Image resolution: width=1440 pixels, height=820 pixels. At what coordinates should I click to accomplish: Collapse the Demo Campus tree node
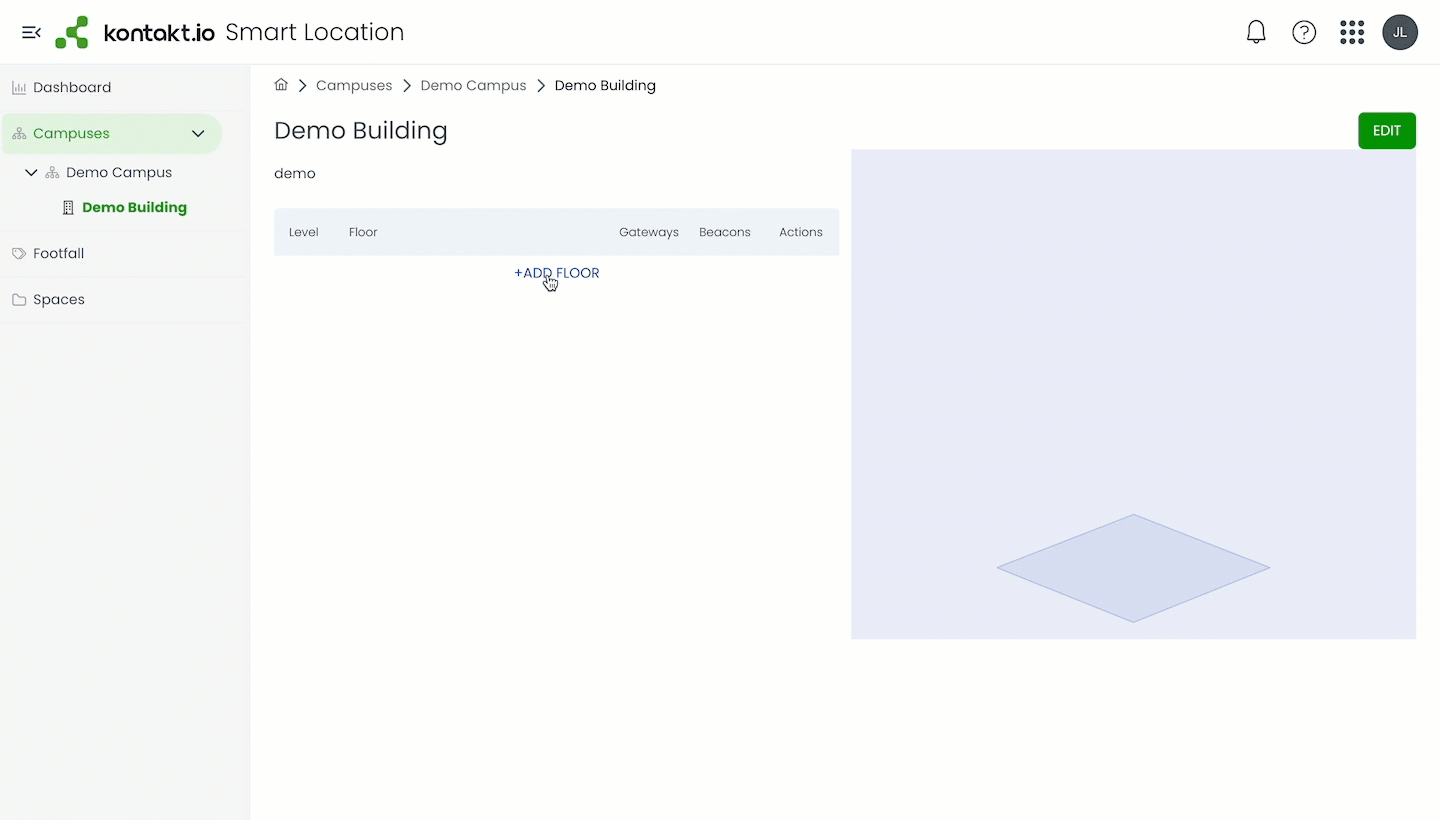point(31,172)
